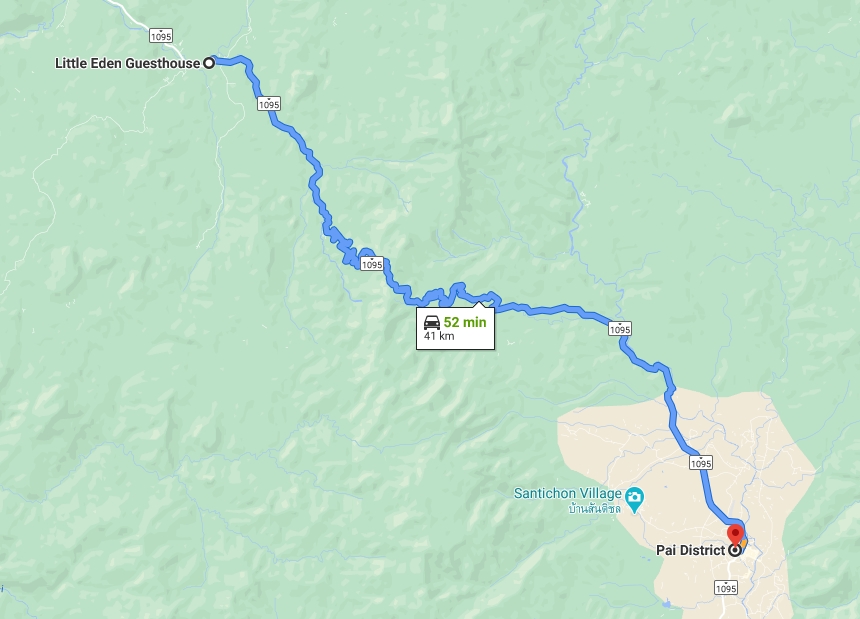Click the white route summary popup box
The image size is (860, 619).
coord(455,328)
